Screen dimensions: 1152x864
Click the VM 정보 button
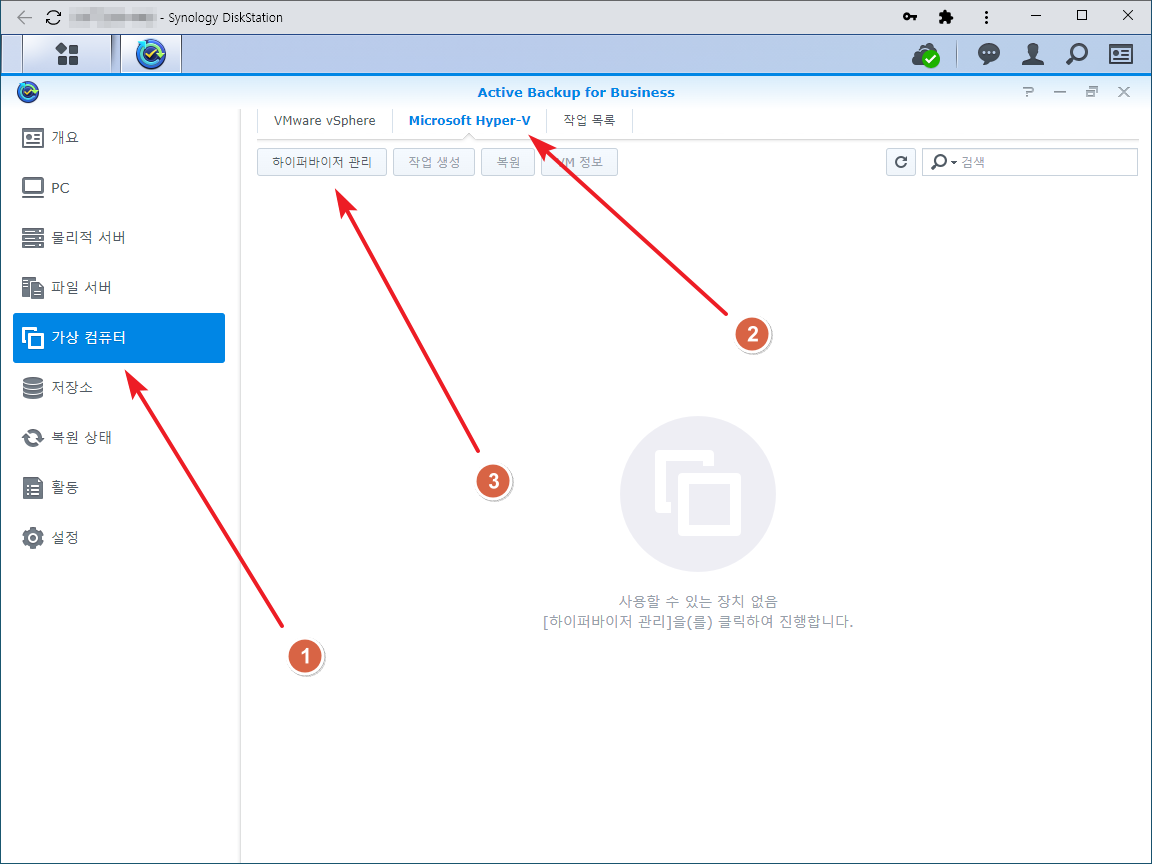(x=579, y=162)
